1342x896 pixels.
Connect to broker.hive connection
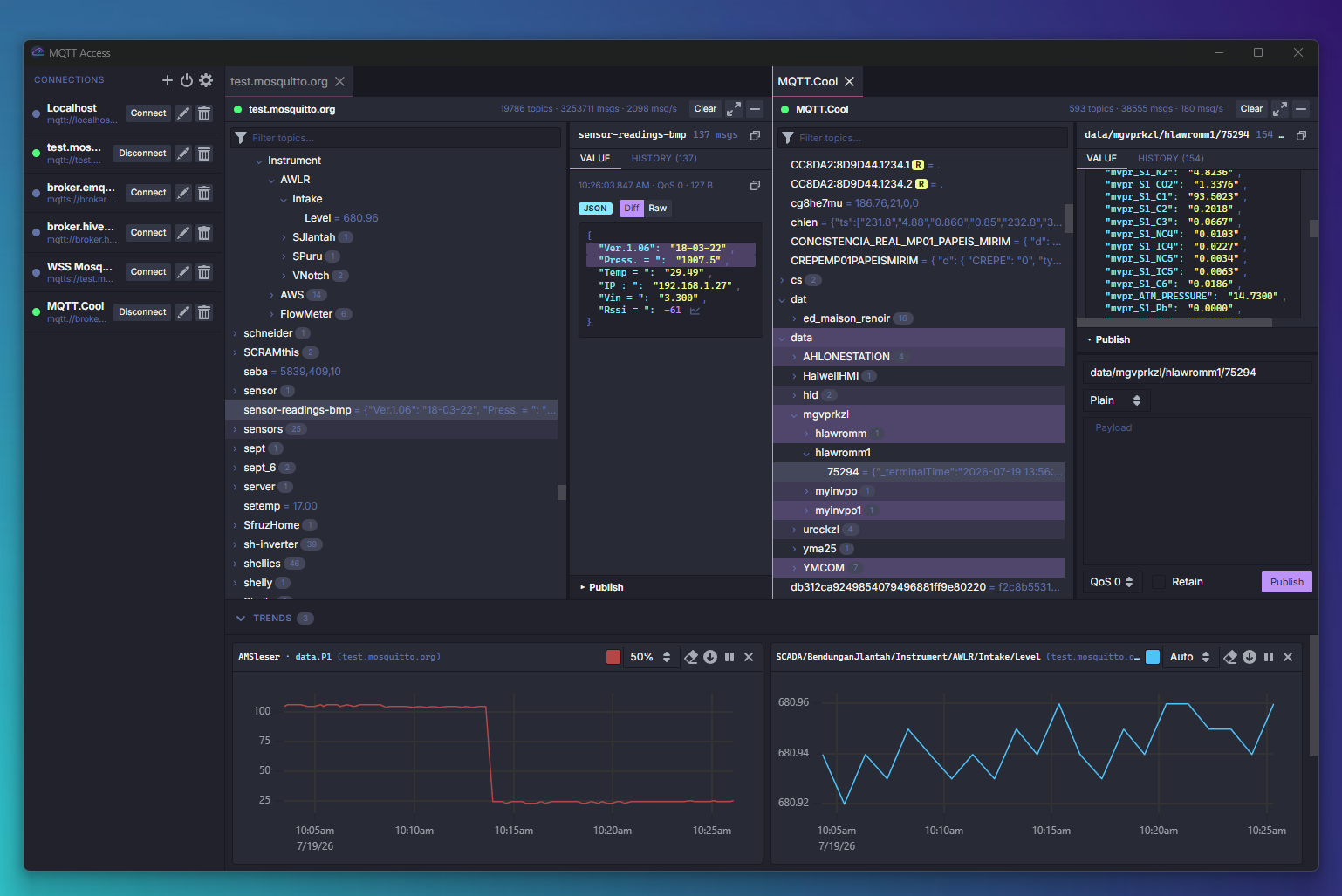point(148,233)
